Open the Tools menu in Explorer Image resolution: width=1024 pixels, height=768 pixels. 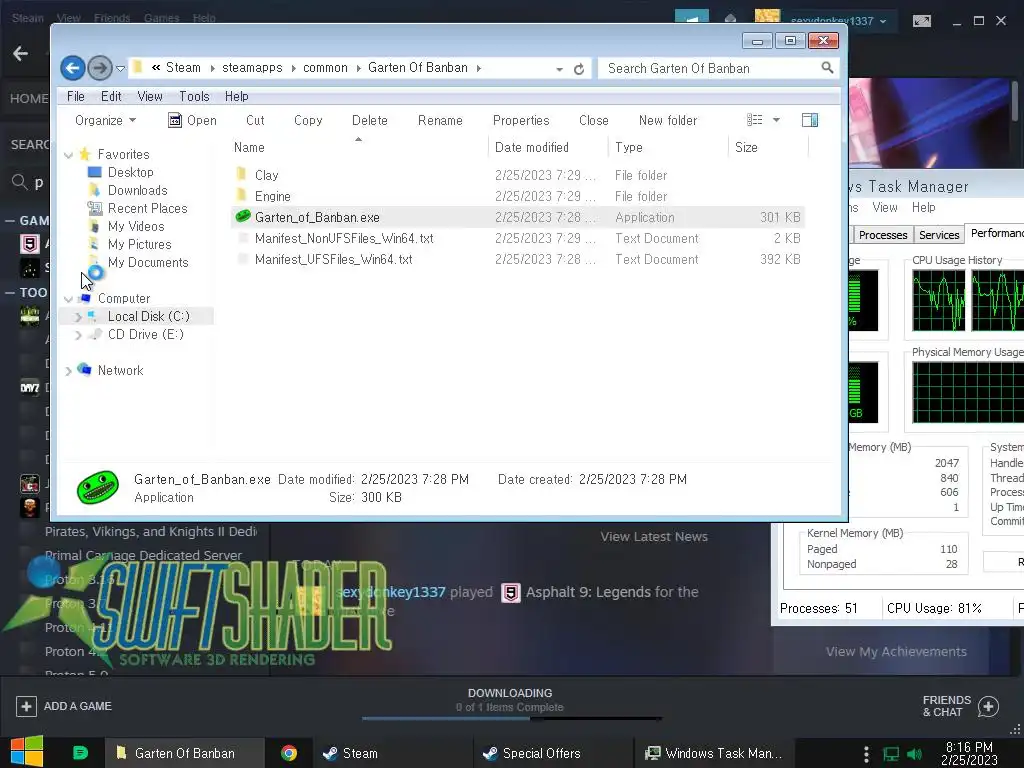pos(194,96)
